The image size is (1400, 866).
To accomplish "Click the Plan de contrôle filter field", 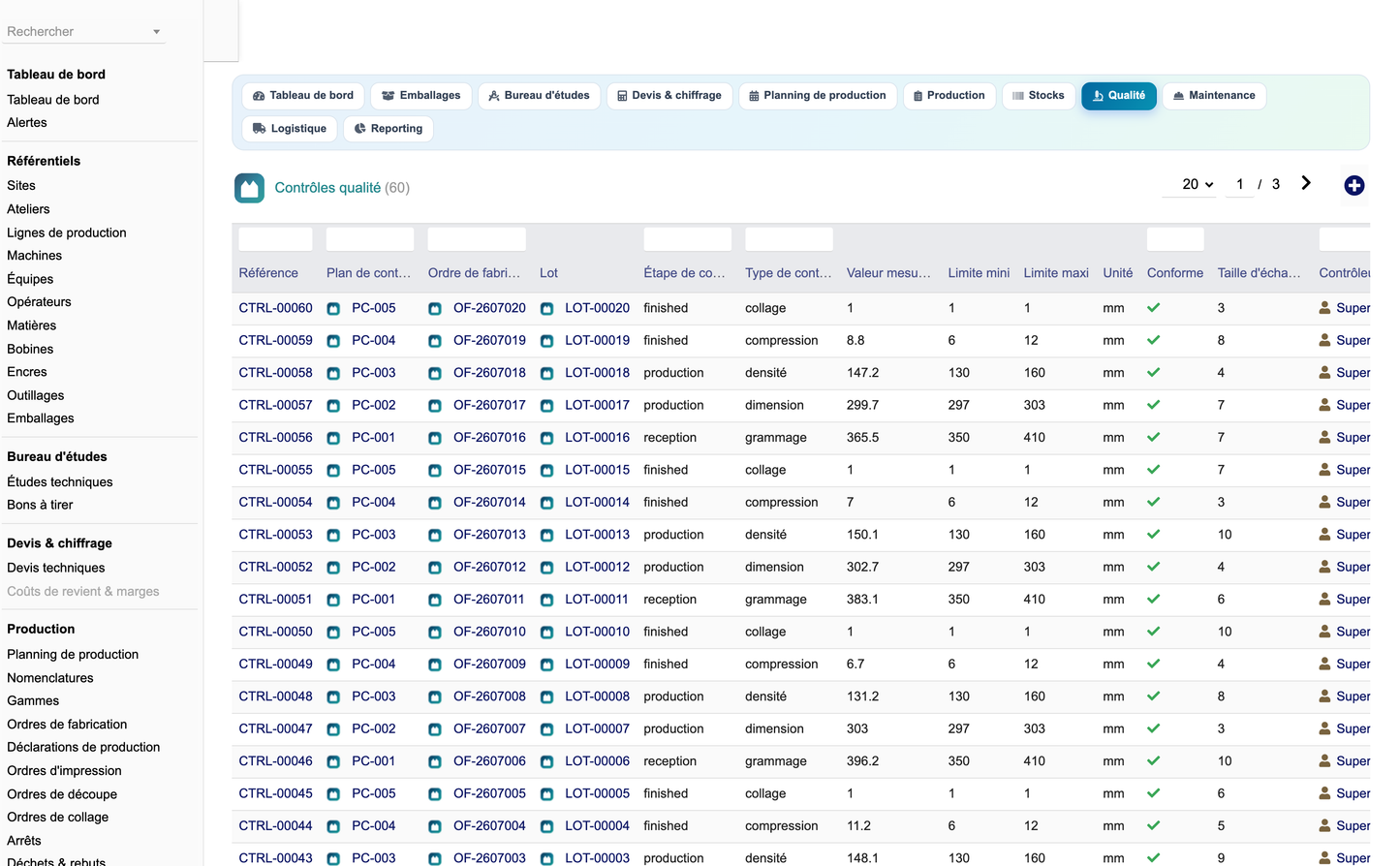I will pyautogui.click(x=370, y=239).
